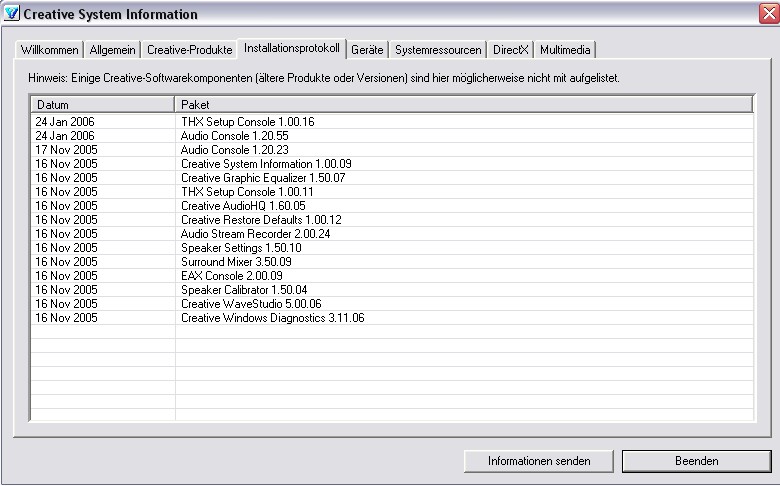The height and width of the screenshot is (486, 780).
Task: Select Audio Console 1.20.23 entry
Action: coord(392,150)
